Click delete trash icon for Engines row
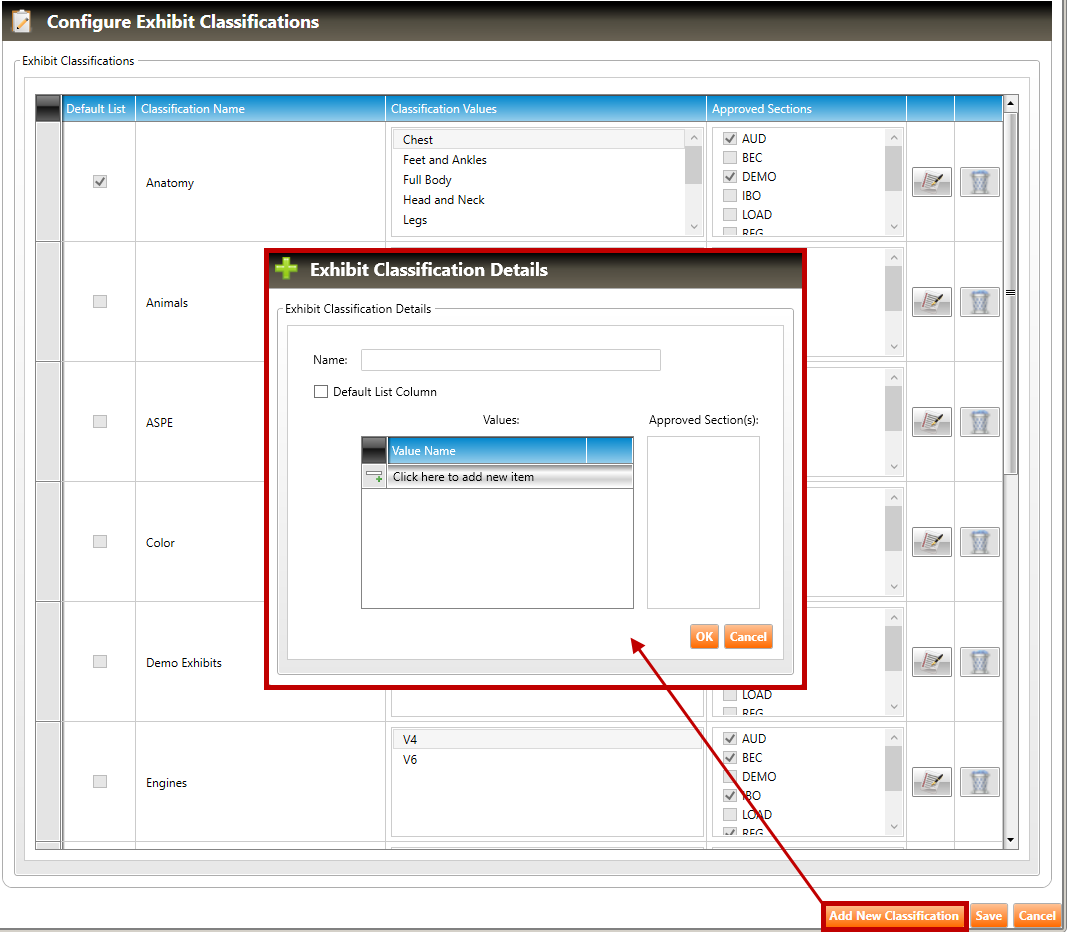The height and width of the screenshot is (932, 1070). [x=979, y=782]
